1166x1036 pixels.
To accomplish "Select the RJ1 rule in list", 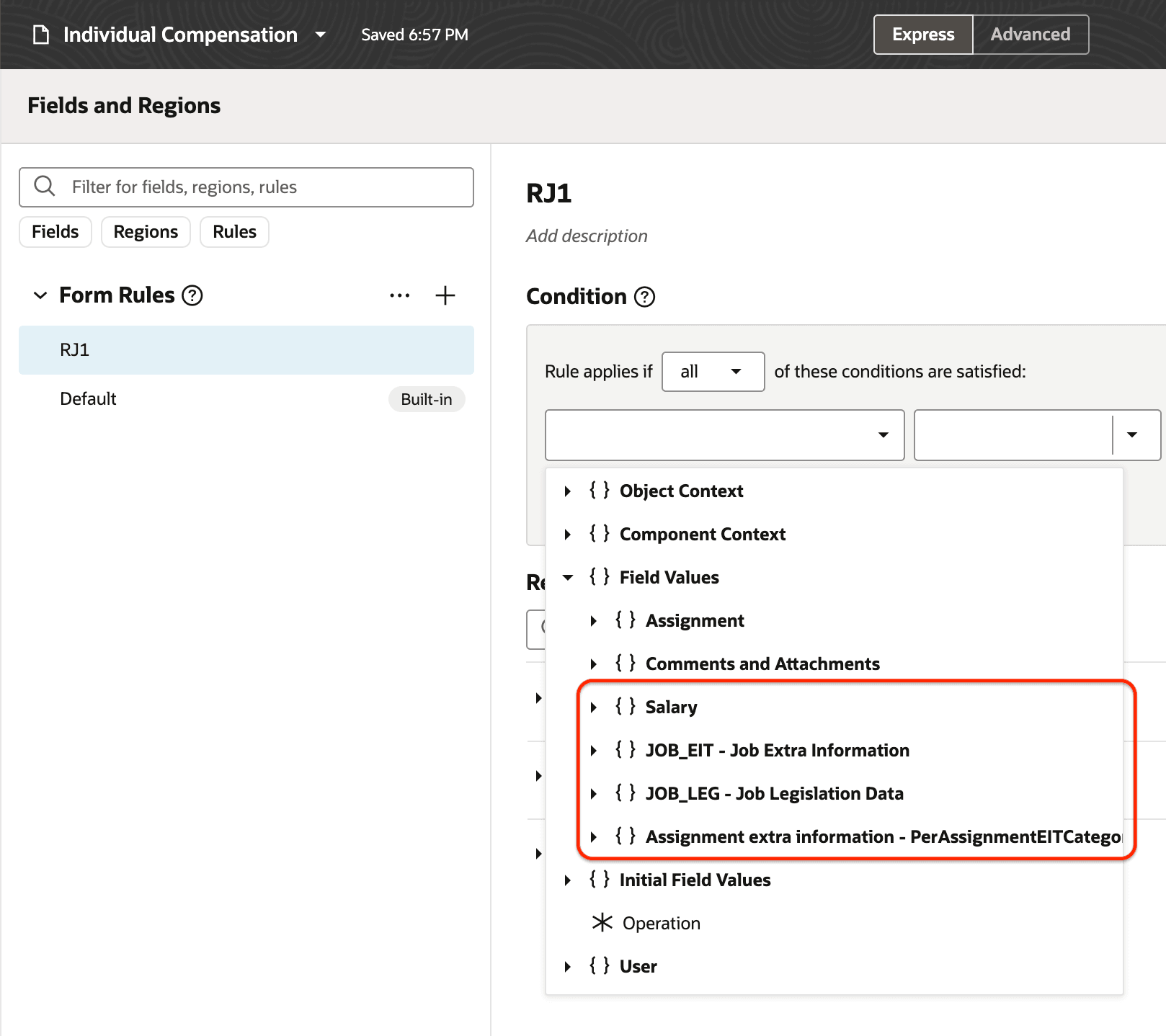I will (246, 350).
